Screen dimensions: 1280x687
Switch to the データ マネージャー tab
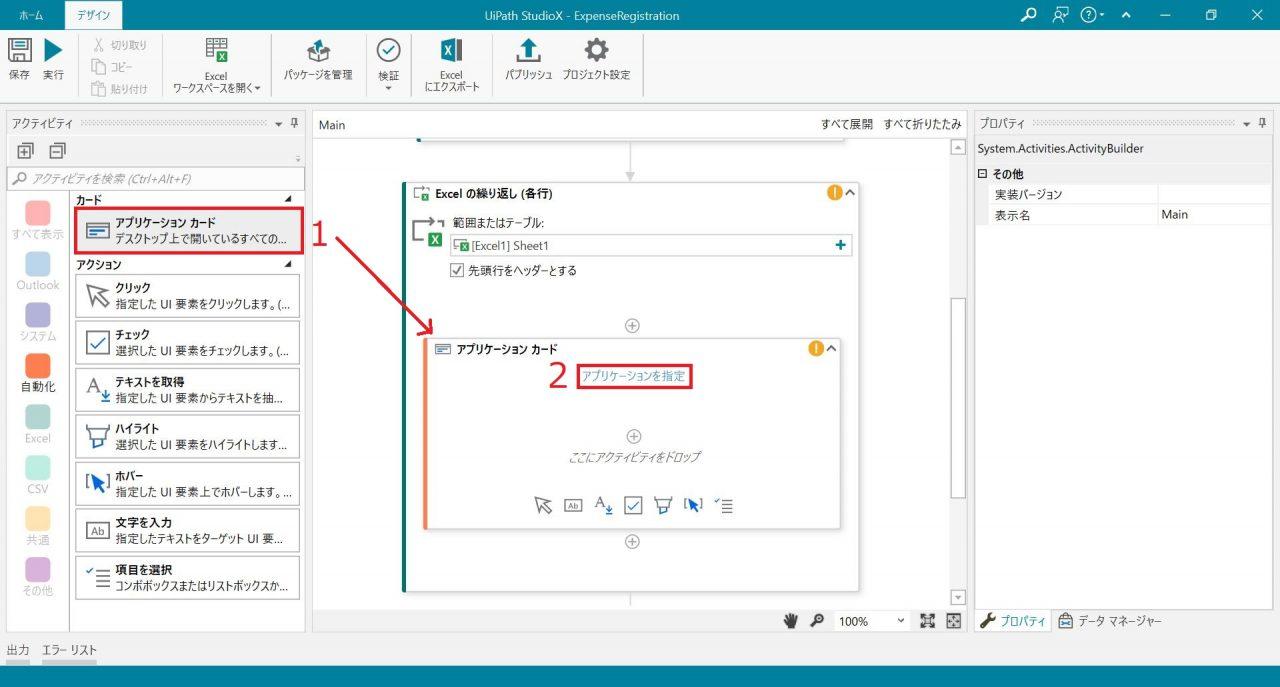click(x=1110, y=621)
